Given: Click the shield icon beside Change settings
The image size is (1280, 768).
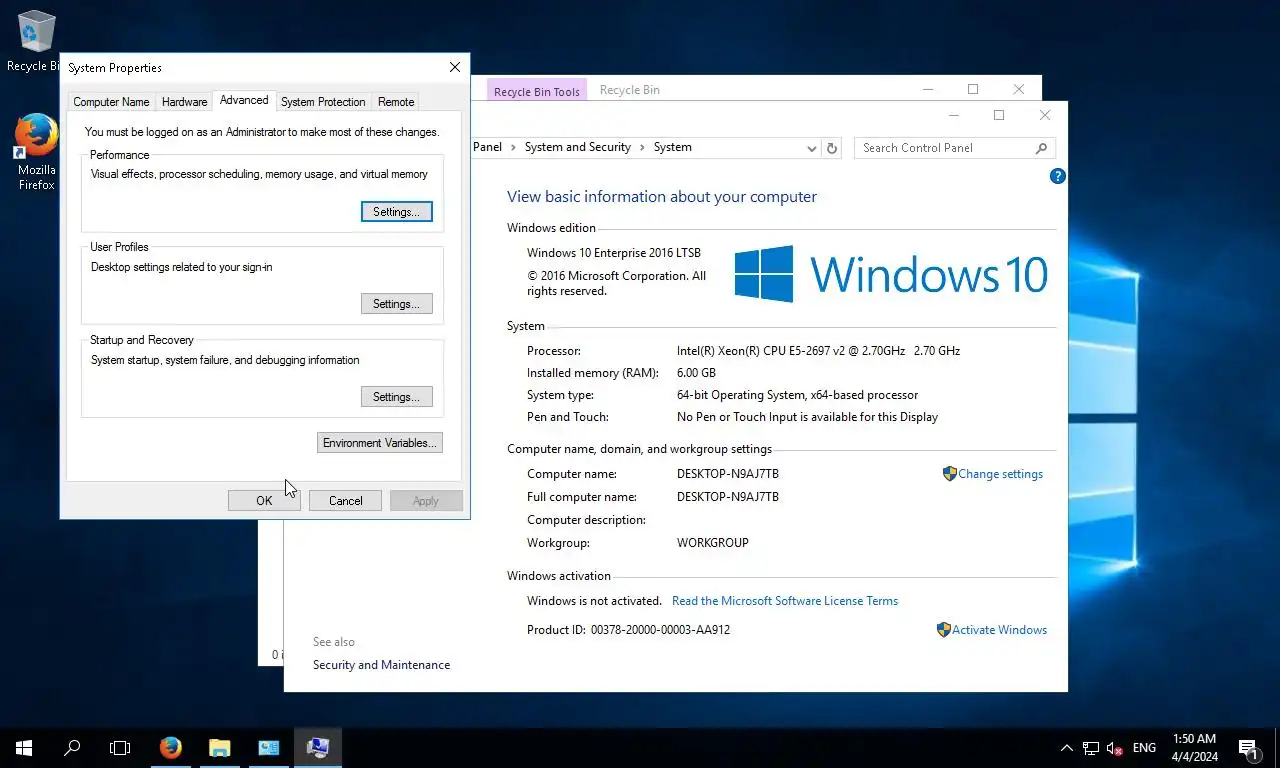Looking at the screenshot, I should tap(950, 474).
